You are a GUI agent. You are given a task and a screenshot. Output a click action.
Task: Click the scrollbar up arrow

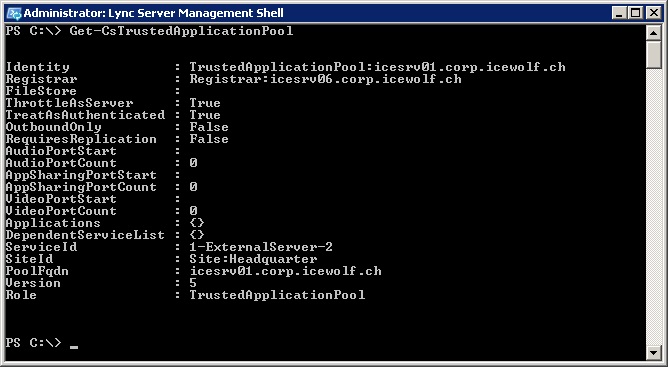pos(653,33)
